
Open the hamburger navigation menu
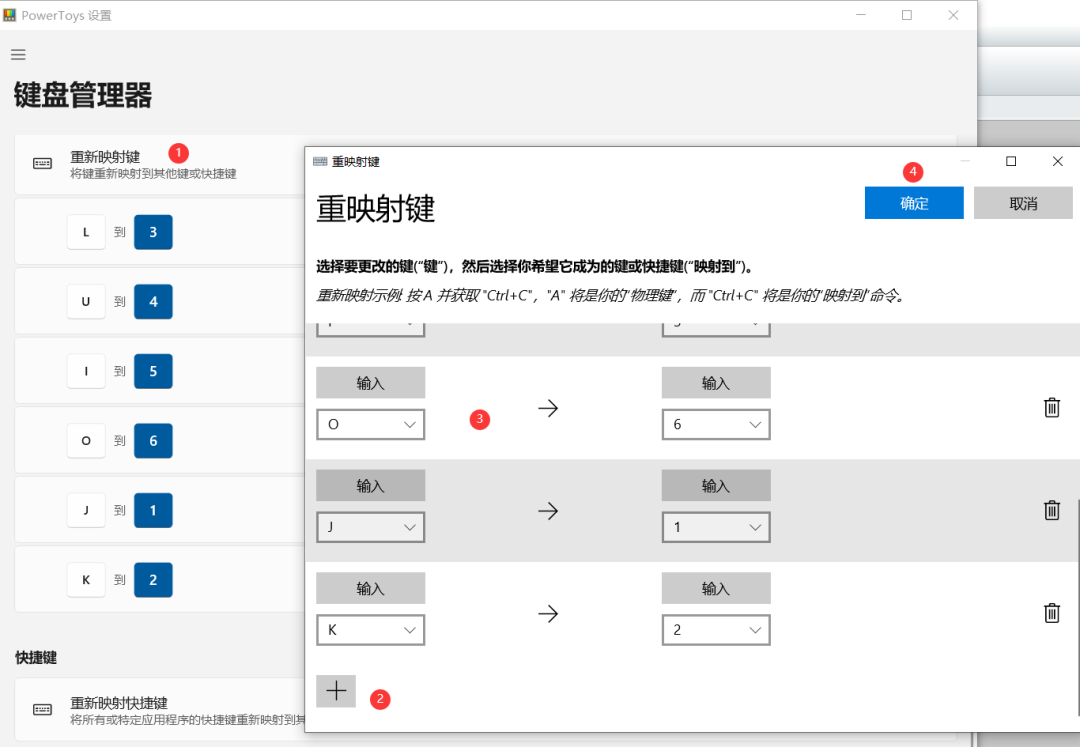tap(18, 54)
